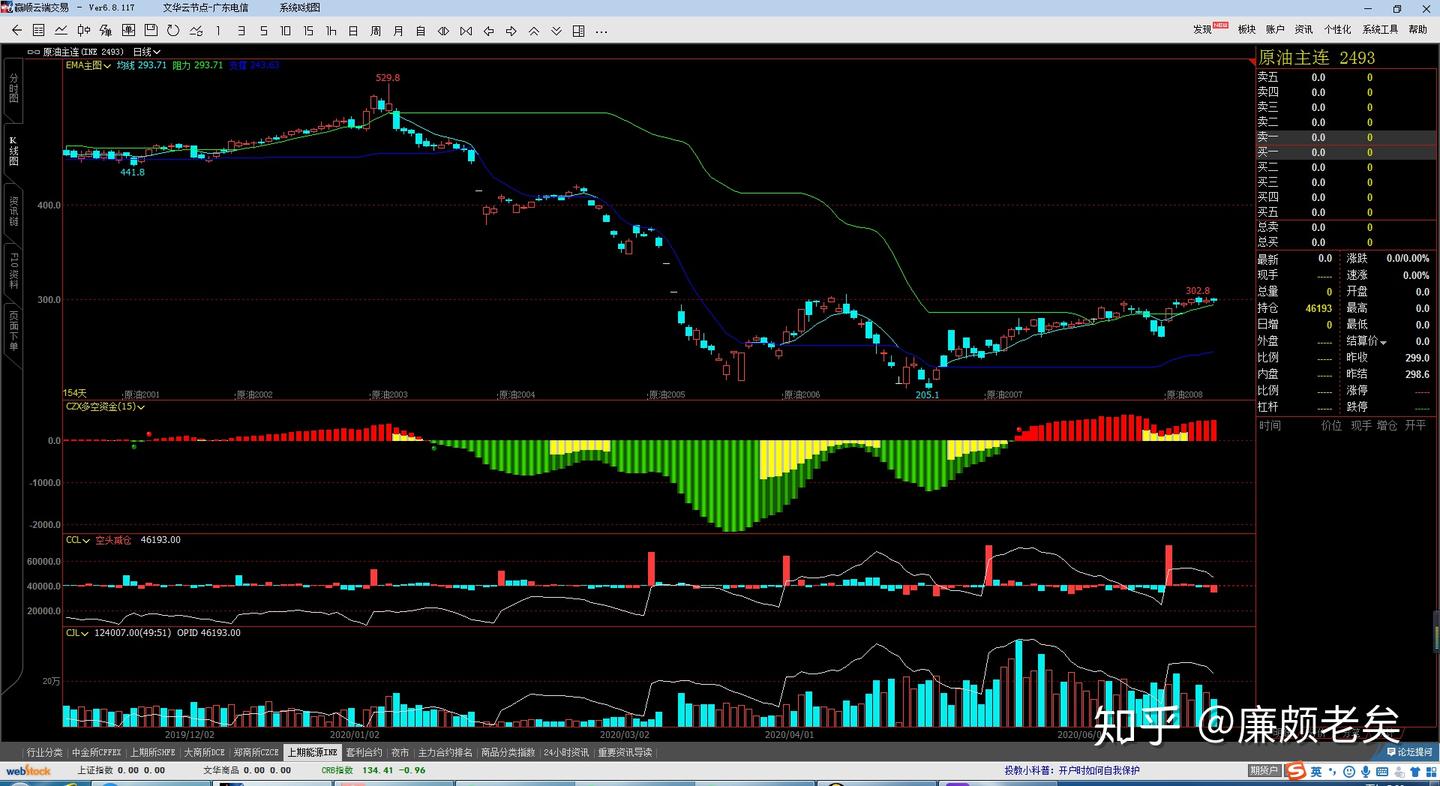Select the 大商所DCE bottom tab
Image resolution: width=1440 pixels, height=786 pixels.
[204, 752]
